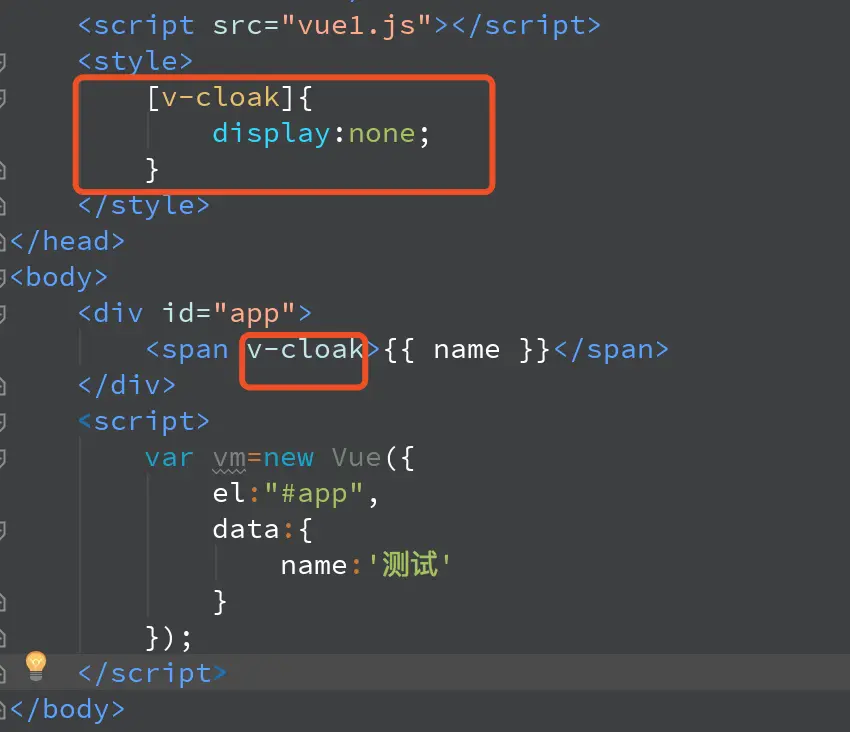The width and height of the screenshot is (850, 732).
Task: Click the var keyword
Action: (x=169, y=458)
